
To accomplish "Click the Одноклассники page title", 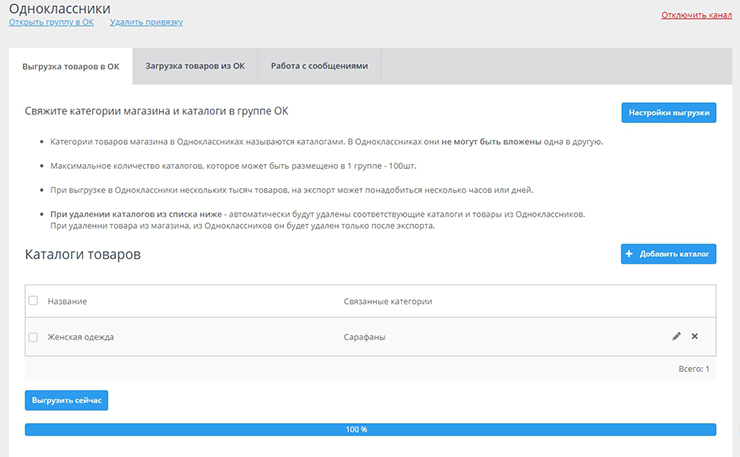I will (60, 8).
